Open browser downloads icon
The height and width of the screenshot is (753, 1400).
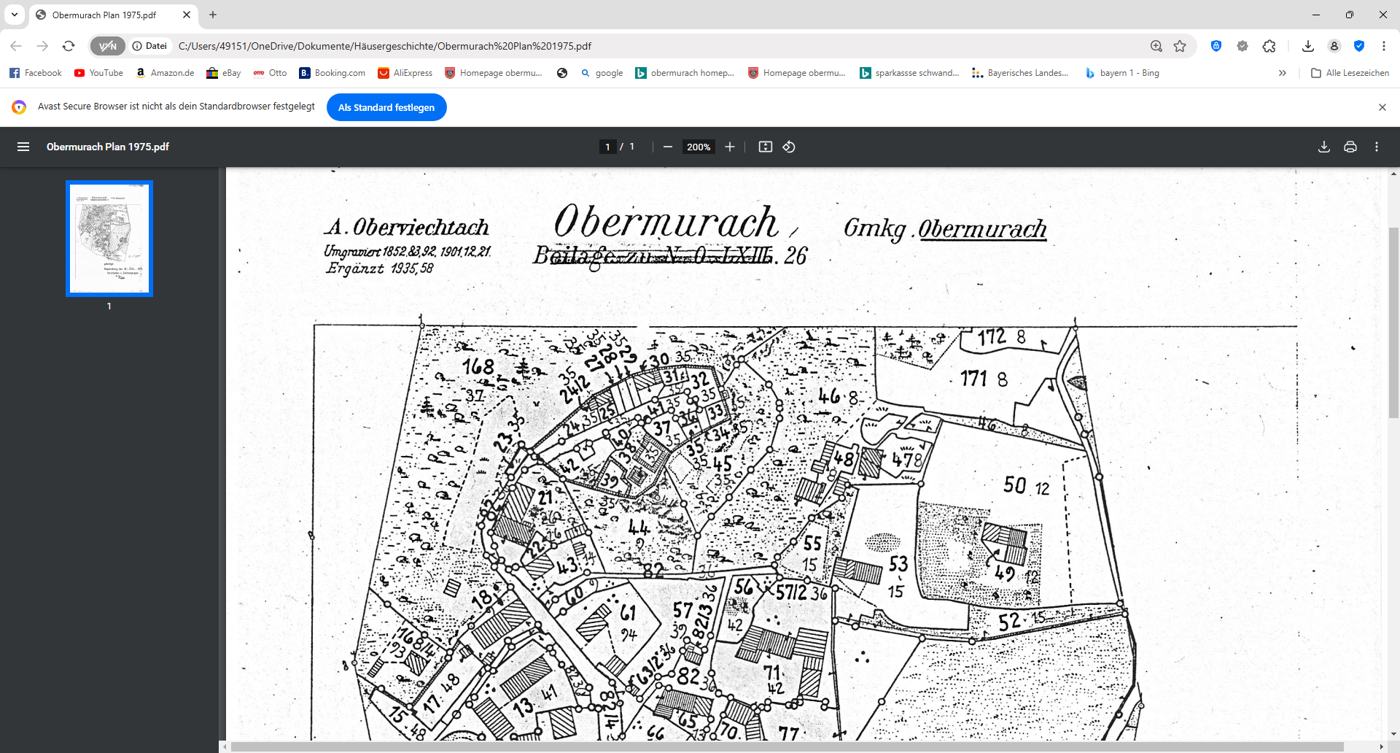click(x=1308, y=46)
